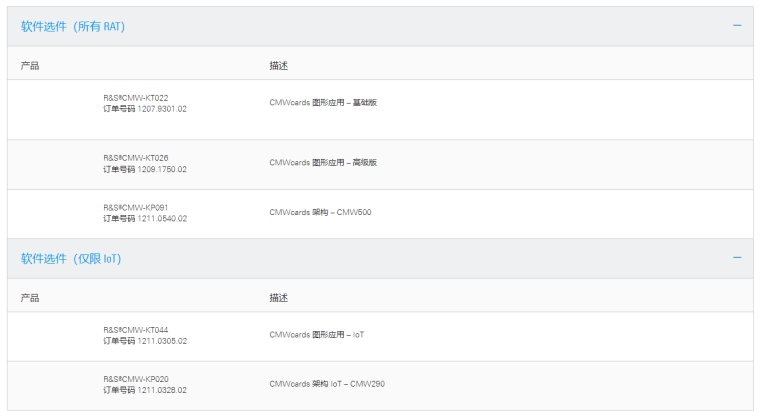The image size is (760, 418).
Task: Click order number 1209.1750.02
Action: coord(162,169)
